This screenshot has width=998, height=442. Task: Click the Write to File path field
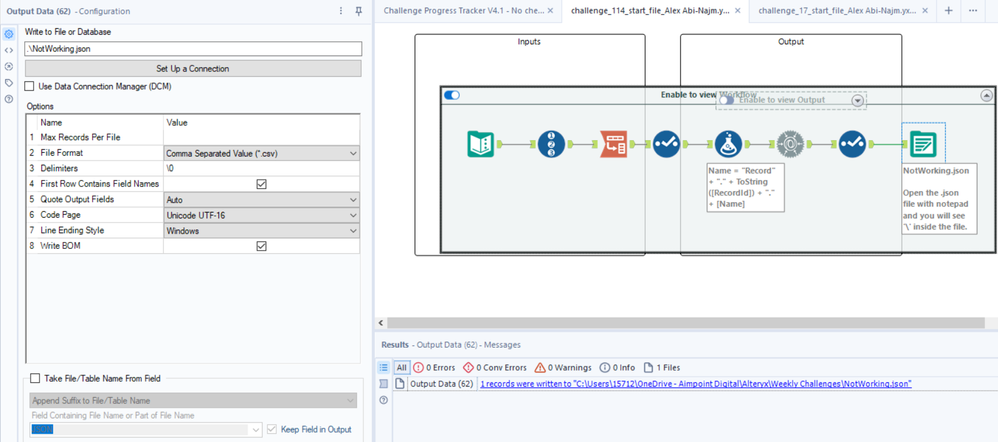tap(193, 48)
